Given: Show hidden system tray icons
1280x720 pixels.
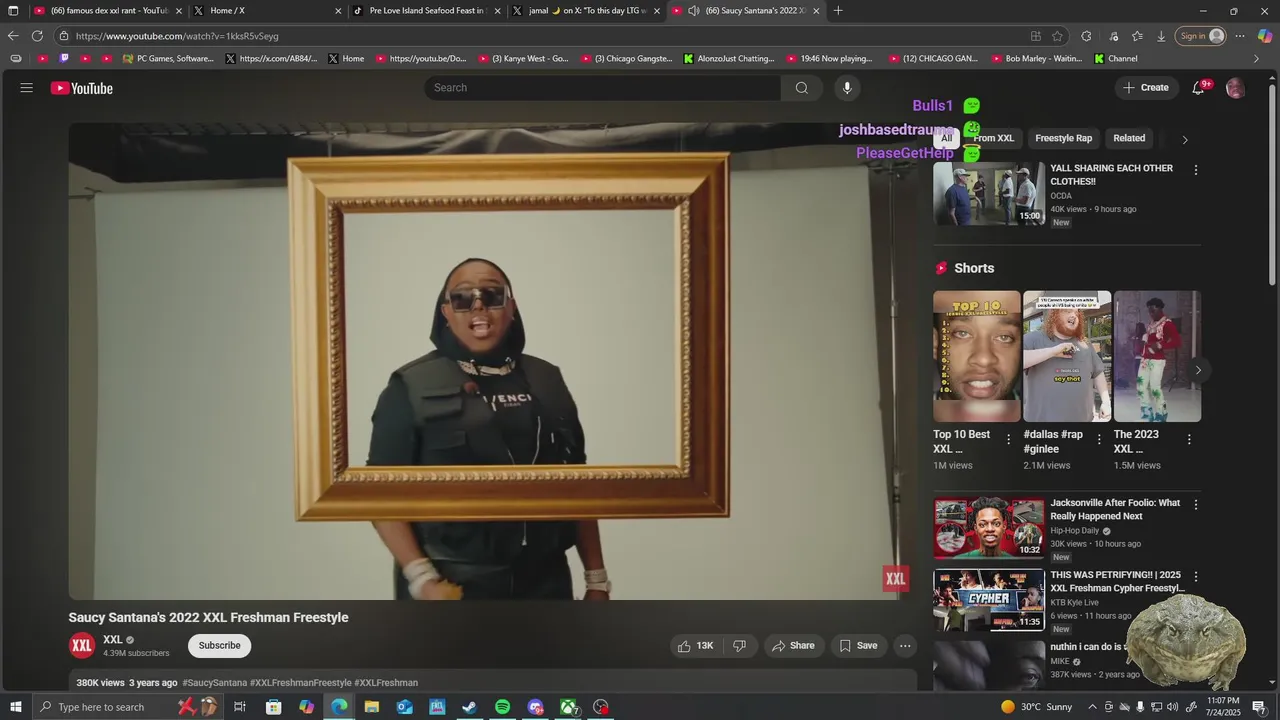Looking at the screenshot, I should coord(1091,707).
